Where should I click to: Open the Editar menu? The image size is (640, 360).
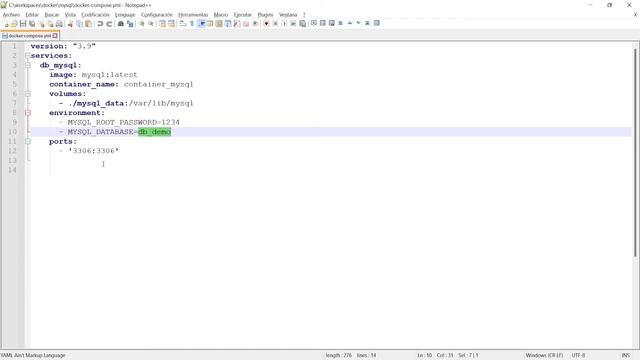(32, 15)
